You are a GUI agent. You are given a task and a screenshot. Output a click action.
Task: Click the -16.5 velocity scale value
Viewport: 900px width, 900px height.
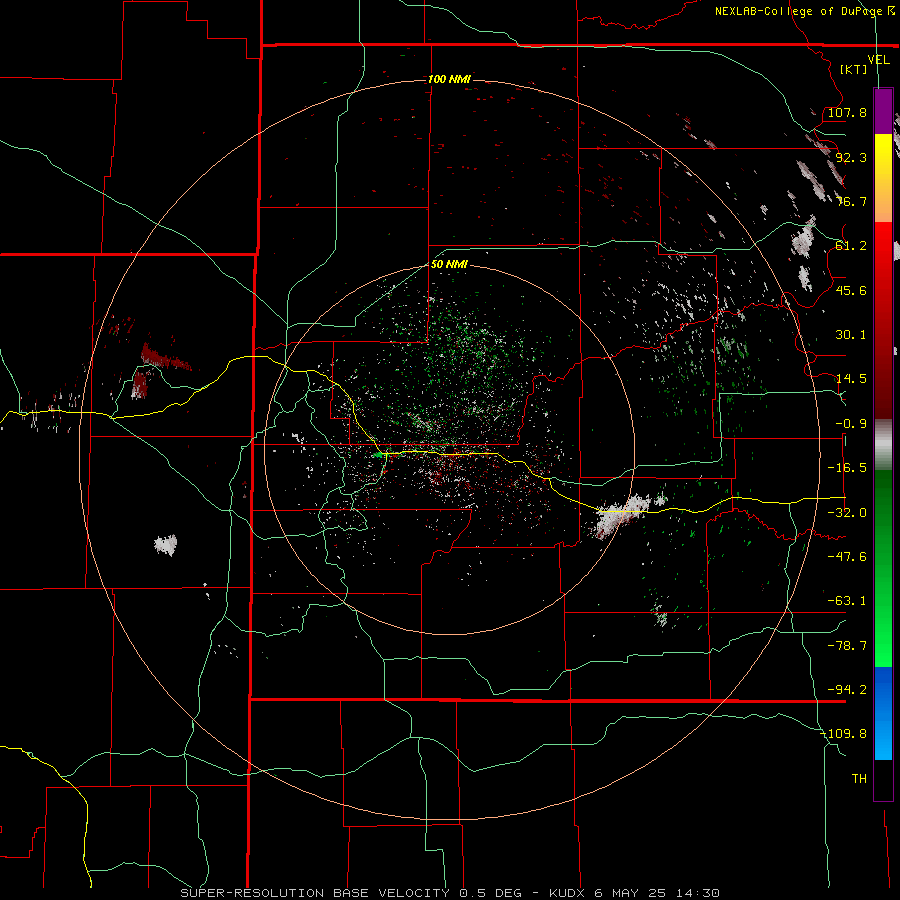coord(847,468)
